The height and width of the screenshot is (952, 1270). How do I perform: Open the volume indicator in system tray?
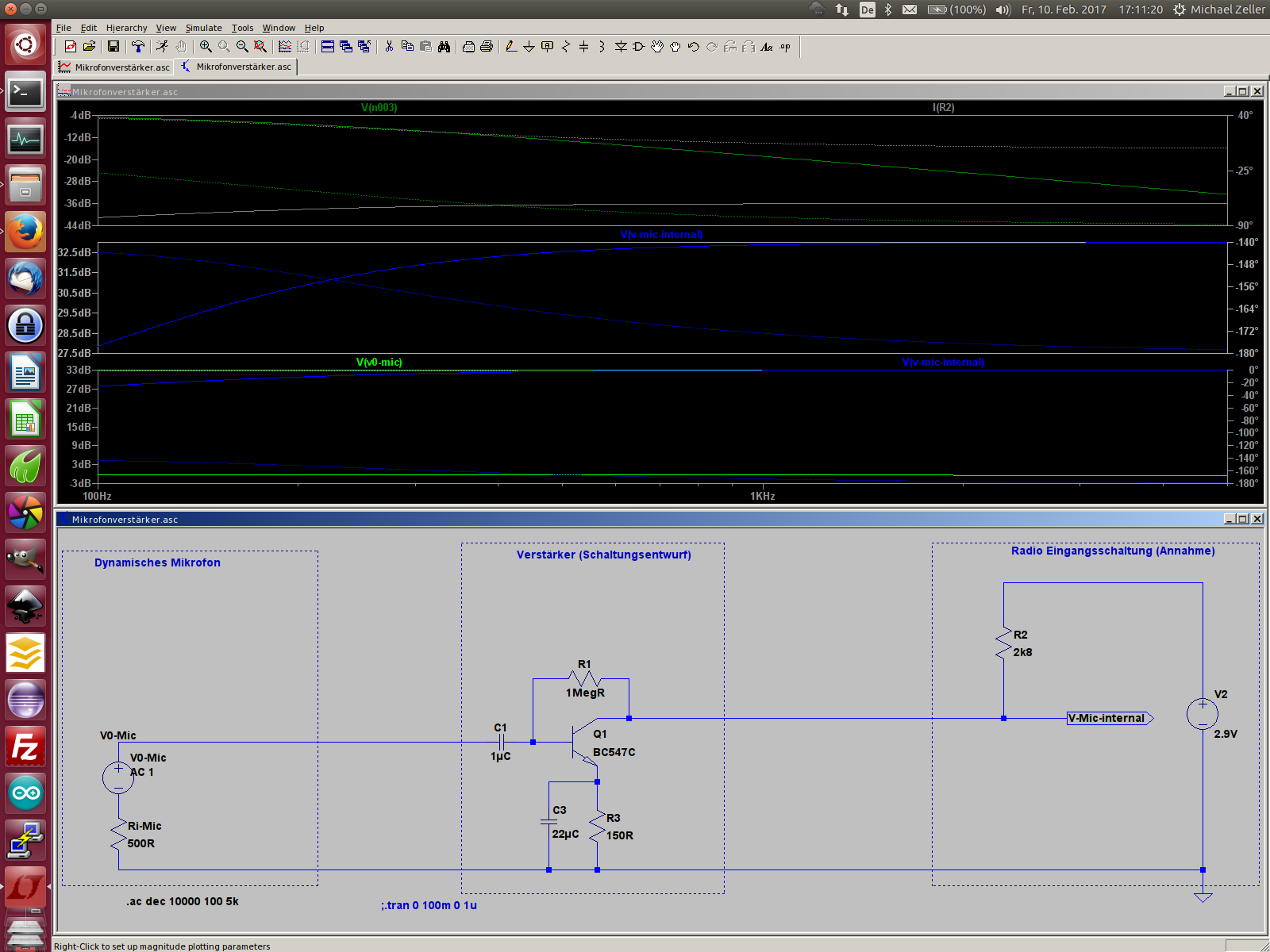point(1003,10)
